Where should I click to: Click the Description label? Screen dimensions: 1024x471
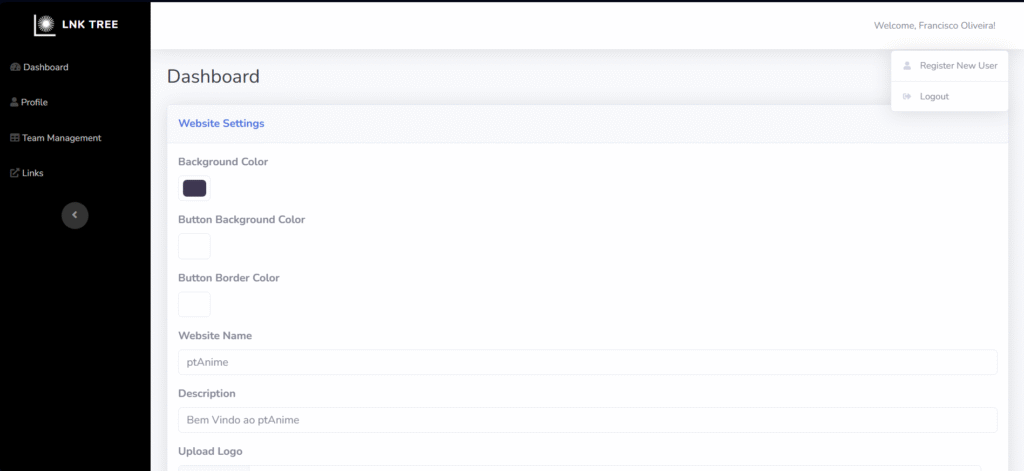pyautogui.click(x=207, y=393)
